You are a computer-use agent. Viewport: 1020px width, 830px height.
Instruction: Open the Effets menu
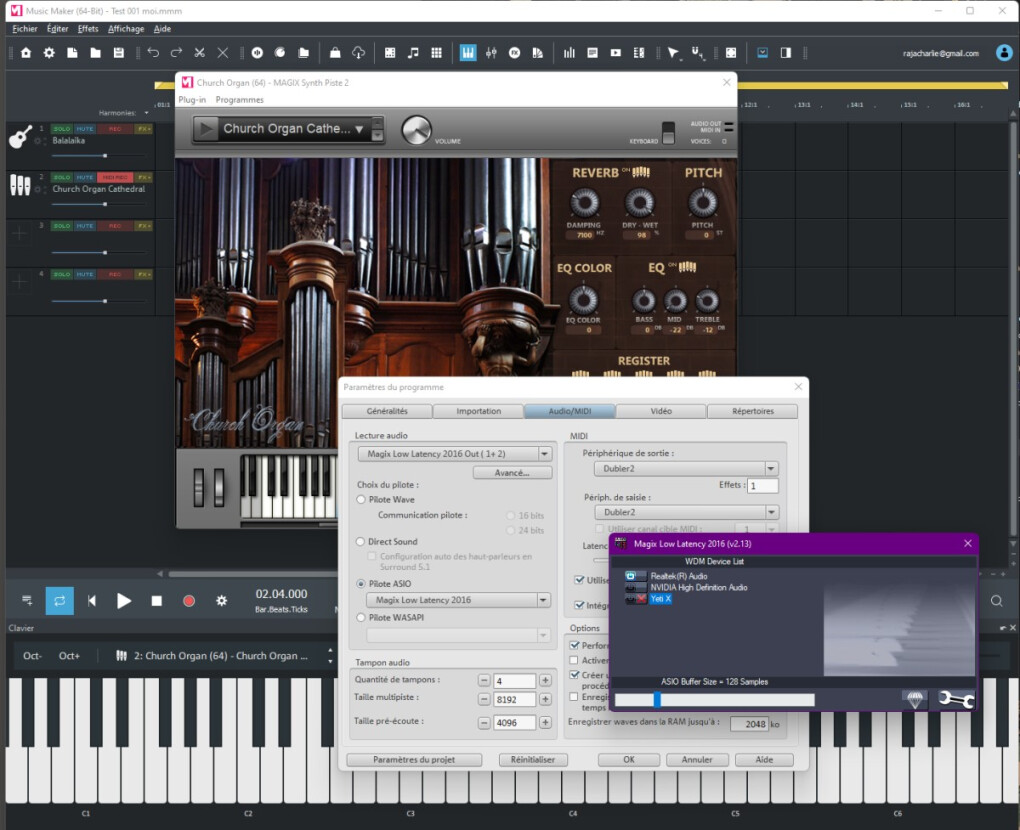tap(88, 29)
